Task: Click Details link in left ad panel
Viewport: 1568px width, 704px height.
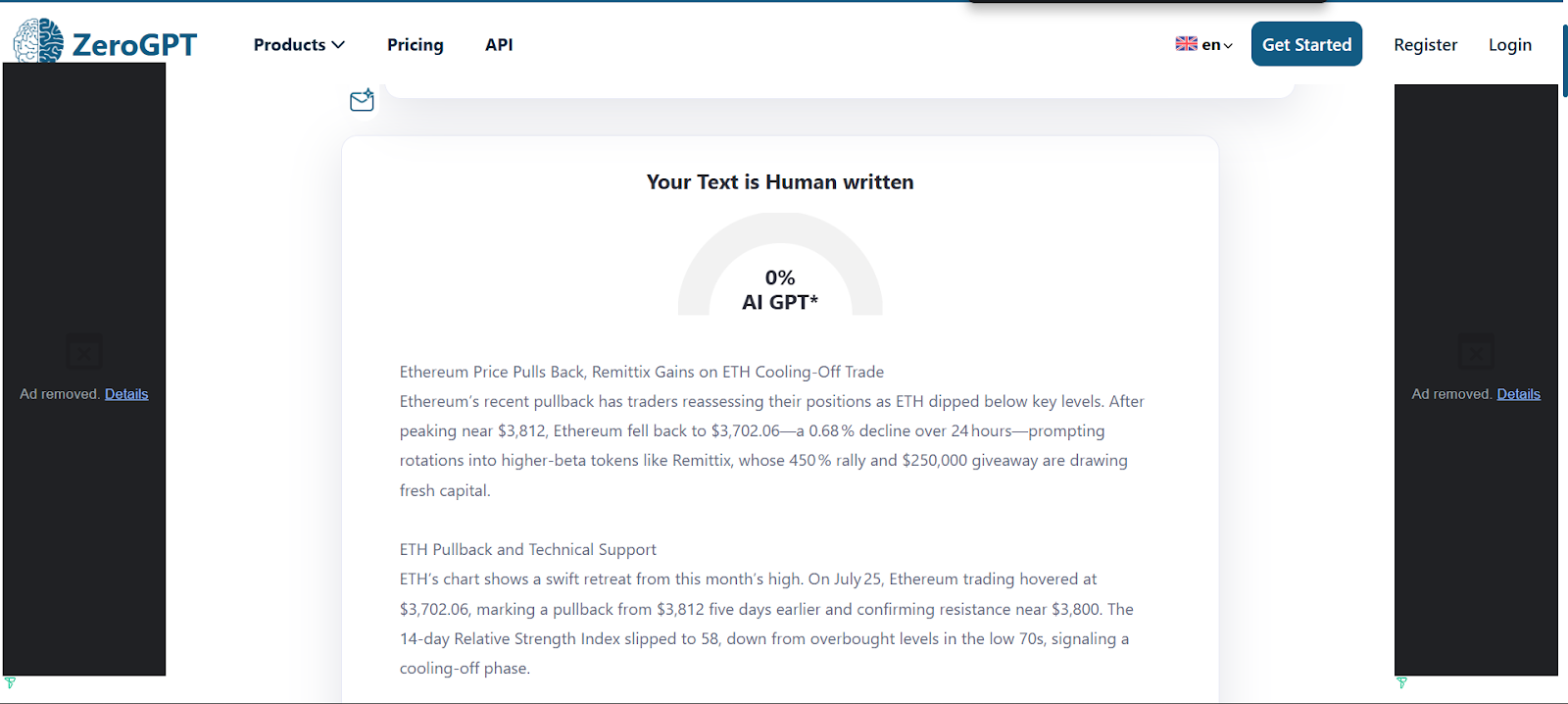Action: (x=126, y=394)
